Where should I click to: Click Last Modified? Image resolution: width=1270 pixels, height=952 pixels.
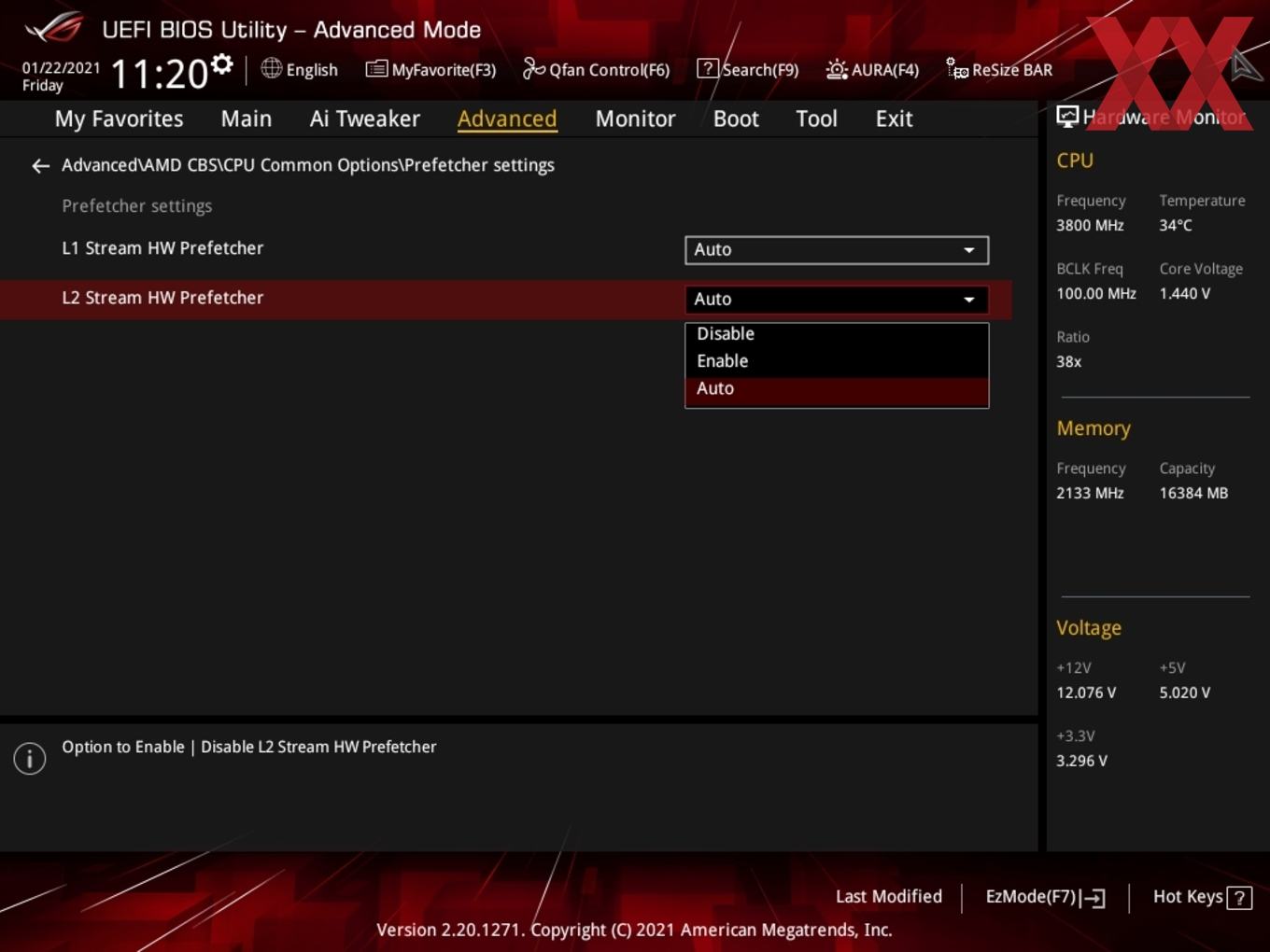(x=889, y=897)
